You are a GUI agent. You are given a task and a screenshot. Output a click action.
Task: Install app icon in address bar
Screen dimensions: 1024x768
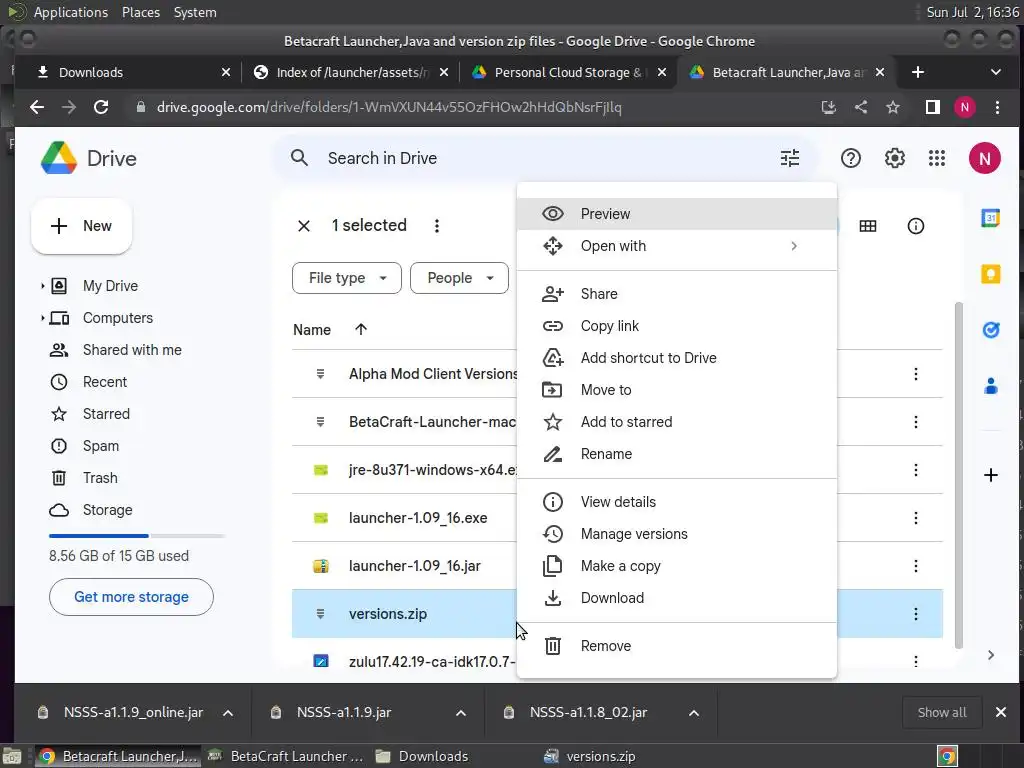tap(828, 107)
